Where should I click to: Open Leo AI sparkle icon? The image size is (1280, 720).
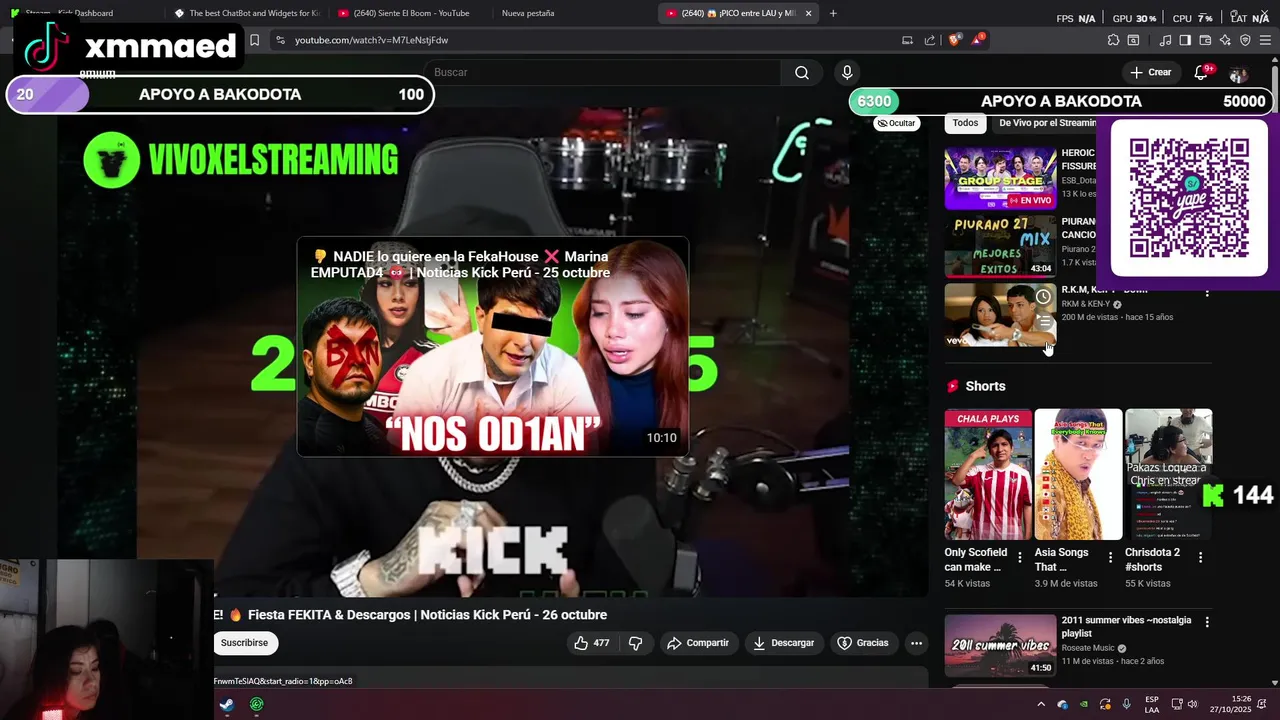pyautogui.click(x=1225, y=40)
